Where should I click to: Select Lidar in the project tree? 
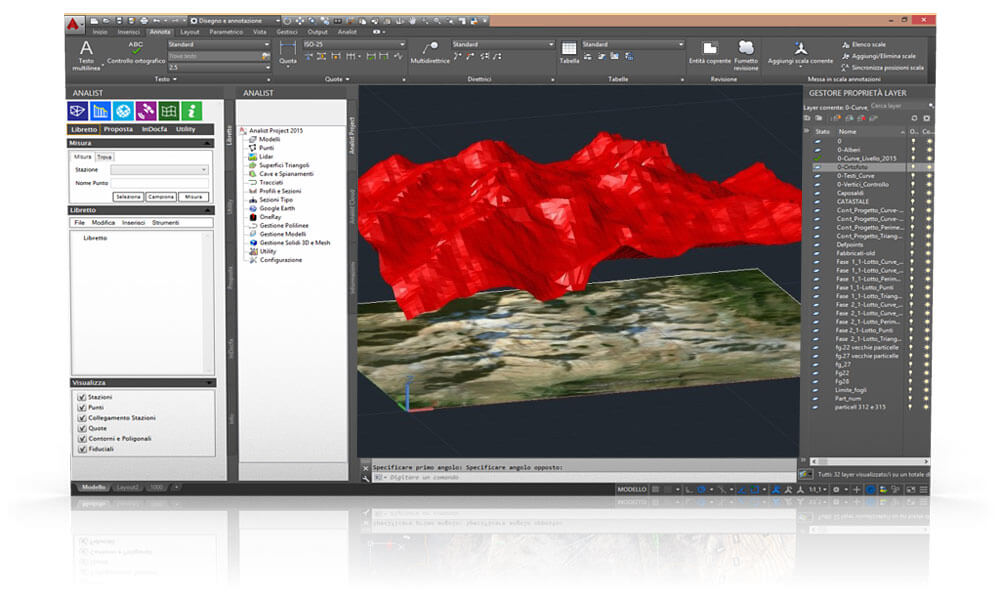coord(261,156)
